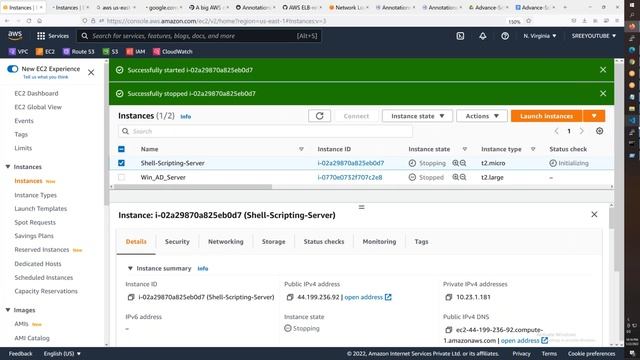Open the AWS Services grid menu
The image size is (640, 360).
coord(41,36)
